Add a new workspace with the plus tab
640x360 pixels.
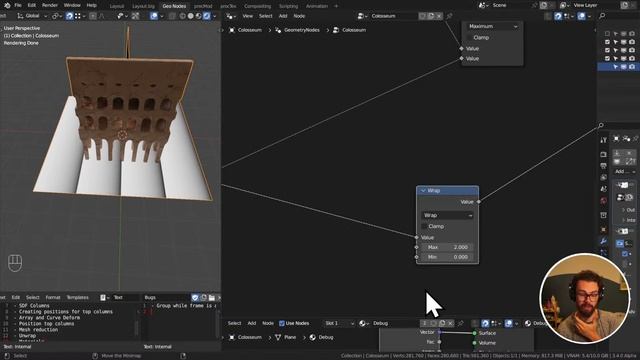[x=336, y=6]
